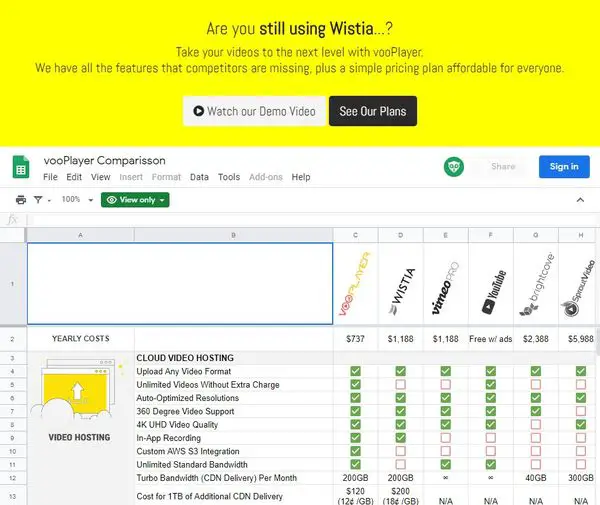The height and width of the screenshot is (505, 600).
Task: Click the $737 yearly cost cell
Action: click(x=355, y=339)
